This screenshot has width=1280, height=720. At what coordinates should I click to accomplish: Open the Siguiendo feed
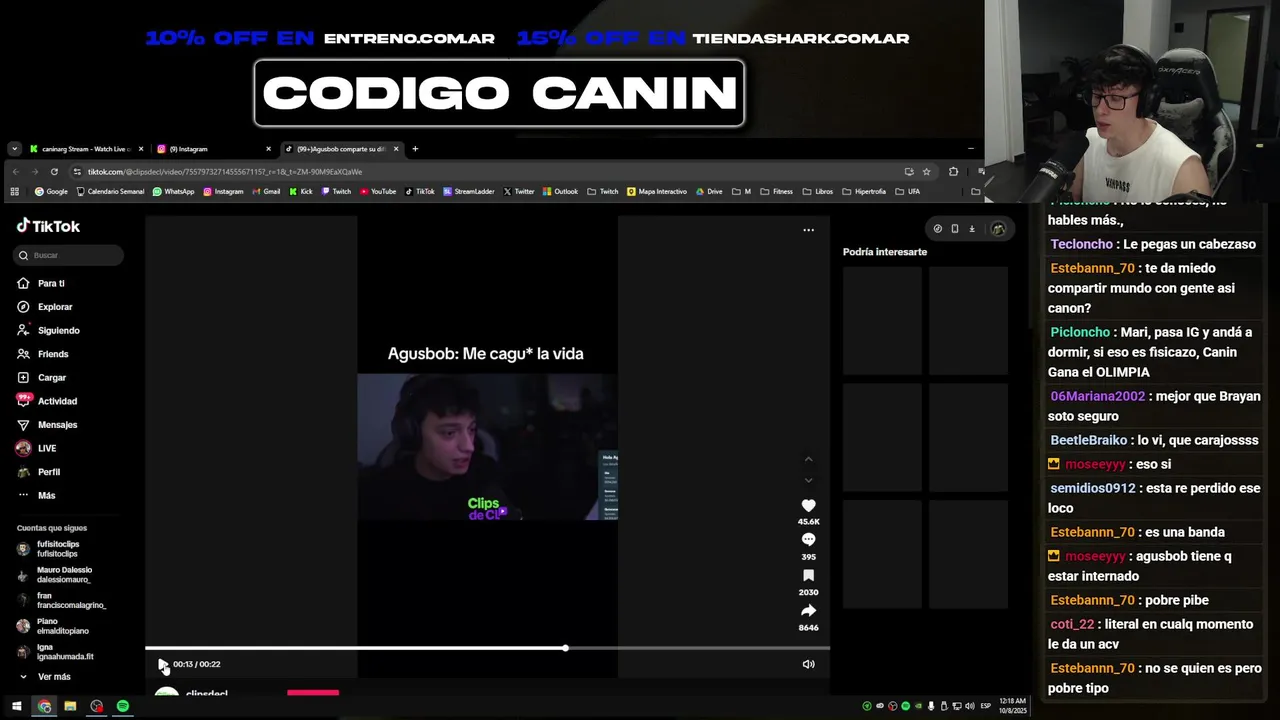48,330
